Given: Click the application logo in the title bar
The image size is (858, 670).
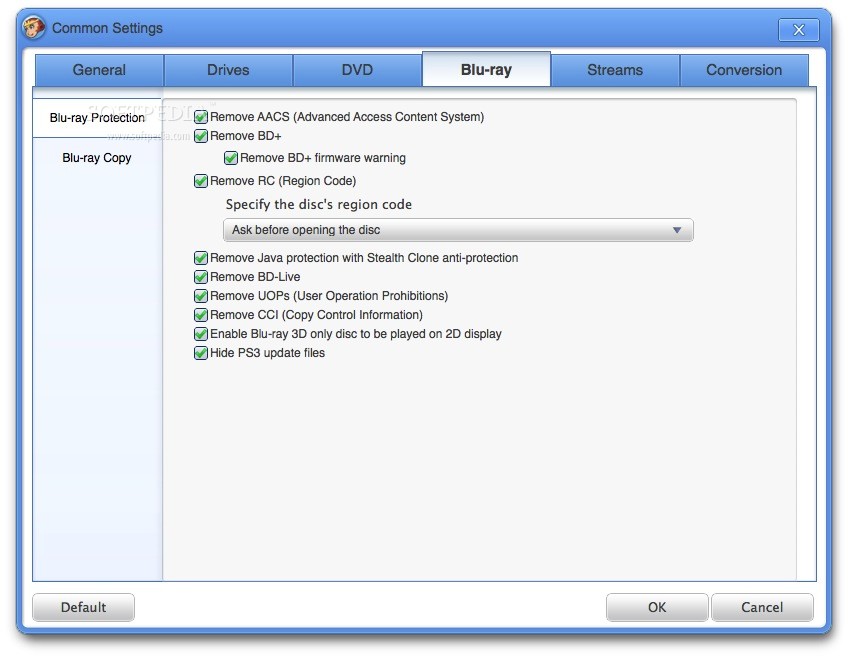Looking at the screenshot, I should 33,28.
